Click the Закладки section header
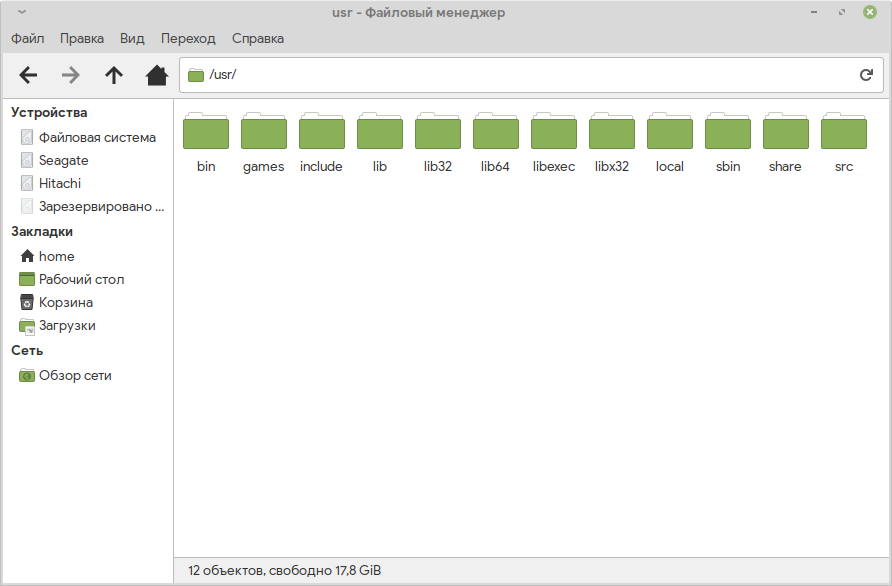The height and width of the screenshot is (586, 892). 42,232
